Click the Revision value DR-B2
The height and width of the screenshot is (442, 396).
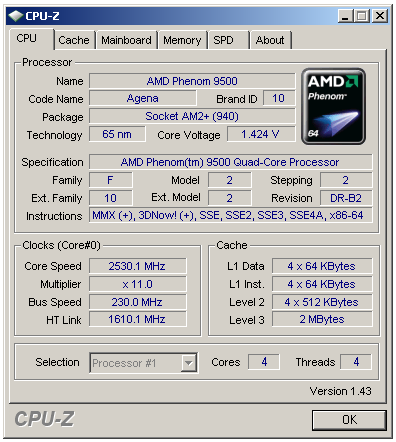pos(346,198)
